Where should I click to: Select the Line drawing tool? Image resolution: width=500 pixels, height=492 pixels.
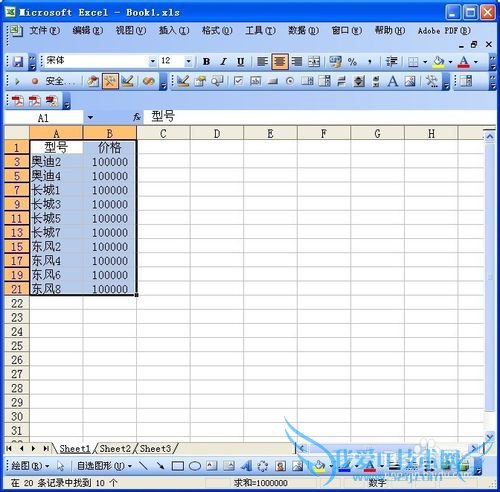[x=143, y=466]
